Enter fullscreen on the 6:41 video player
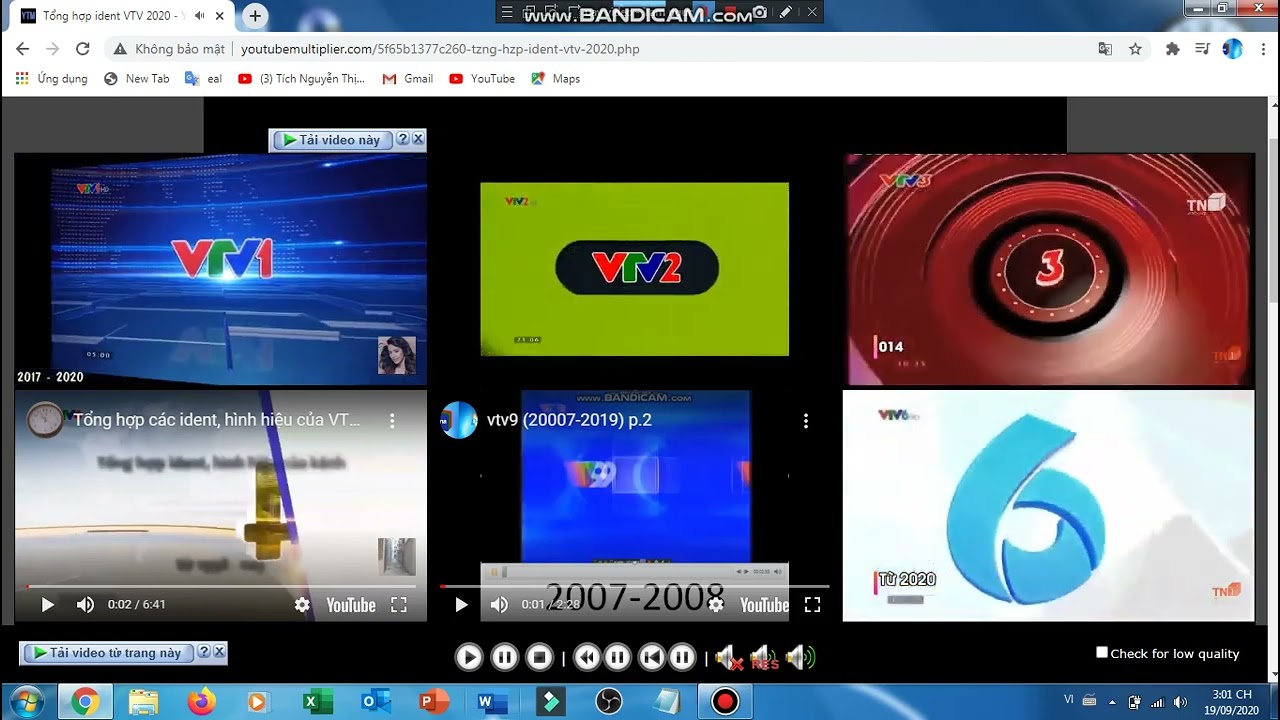Image resolution: width=1280 pixels, height=720 pixels. 398,604
